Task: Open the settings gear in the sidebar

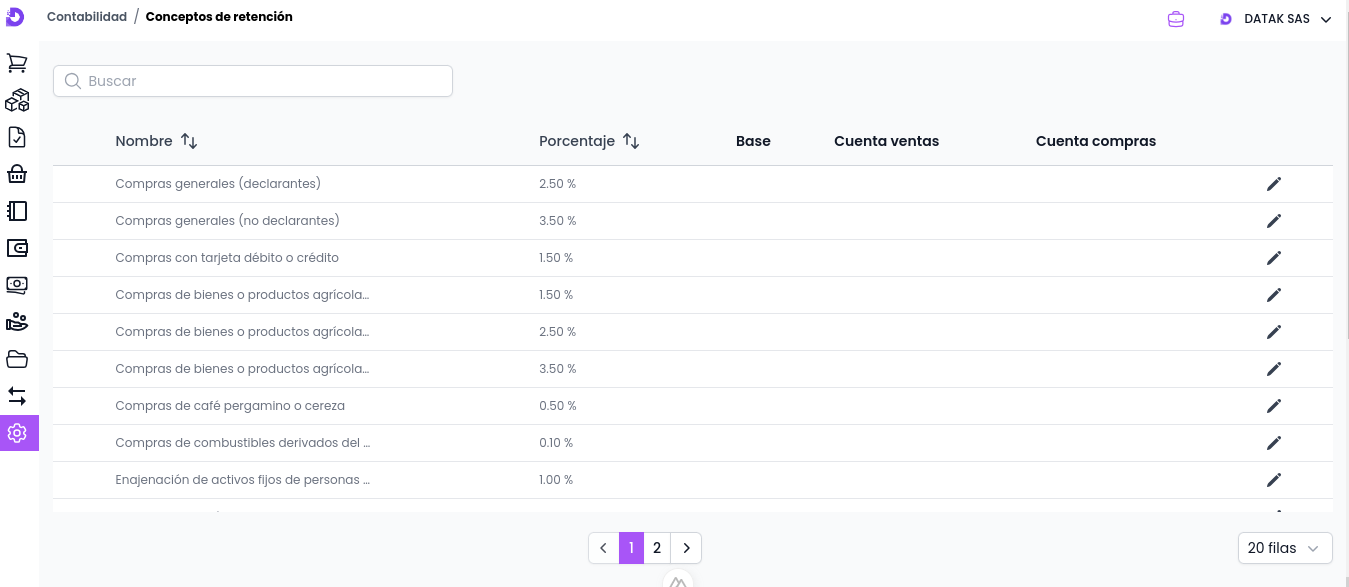Action: (17, 433)
